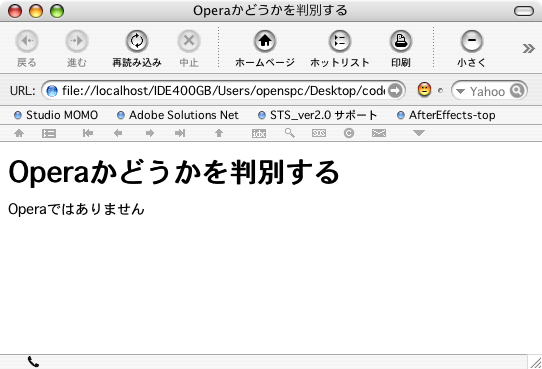542x369 pixels.
Task: Click the stop (中止) icon
Action: 189,41
